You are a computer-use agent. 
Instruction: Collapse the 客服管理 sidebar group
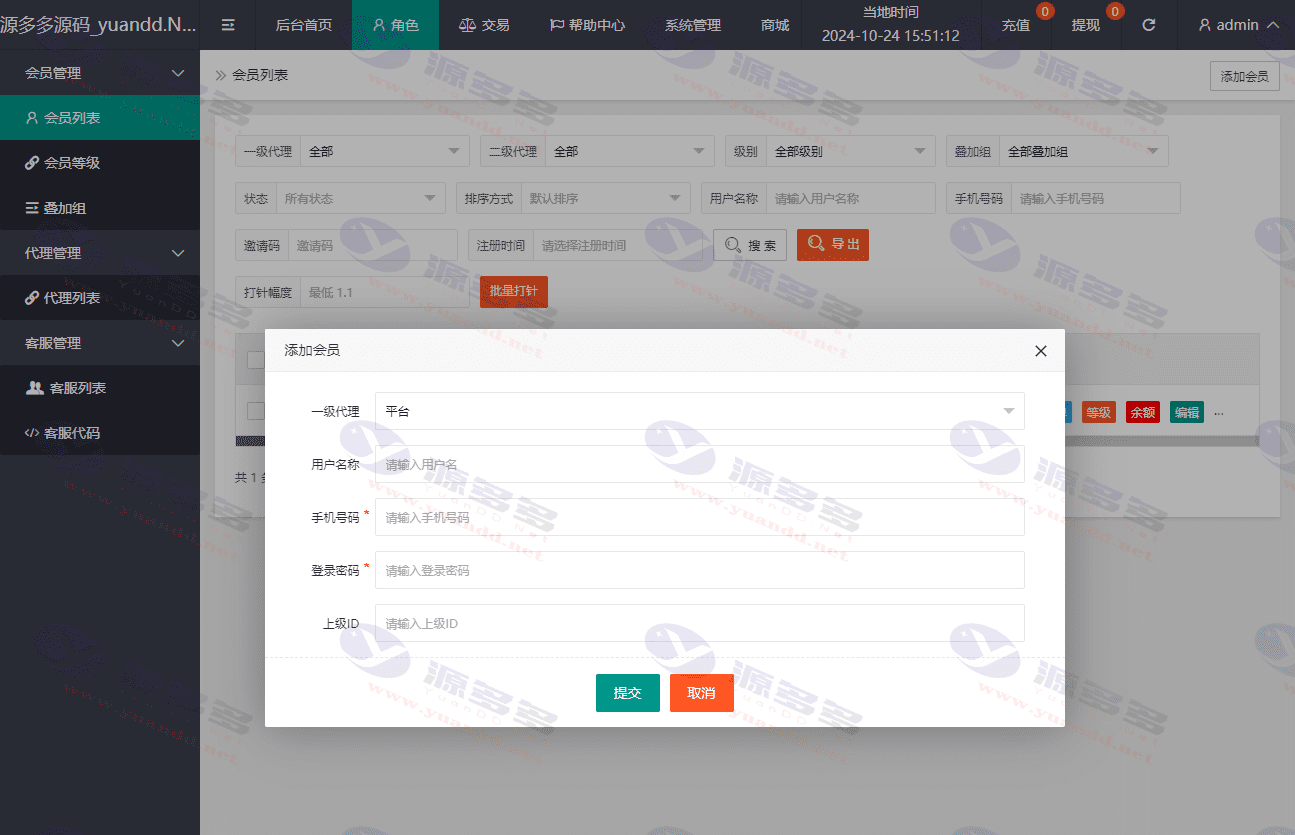point(100,343)
